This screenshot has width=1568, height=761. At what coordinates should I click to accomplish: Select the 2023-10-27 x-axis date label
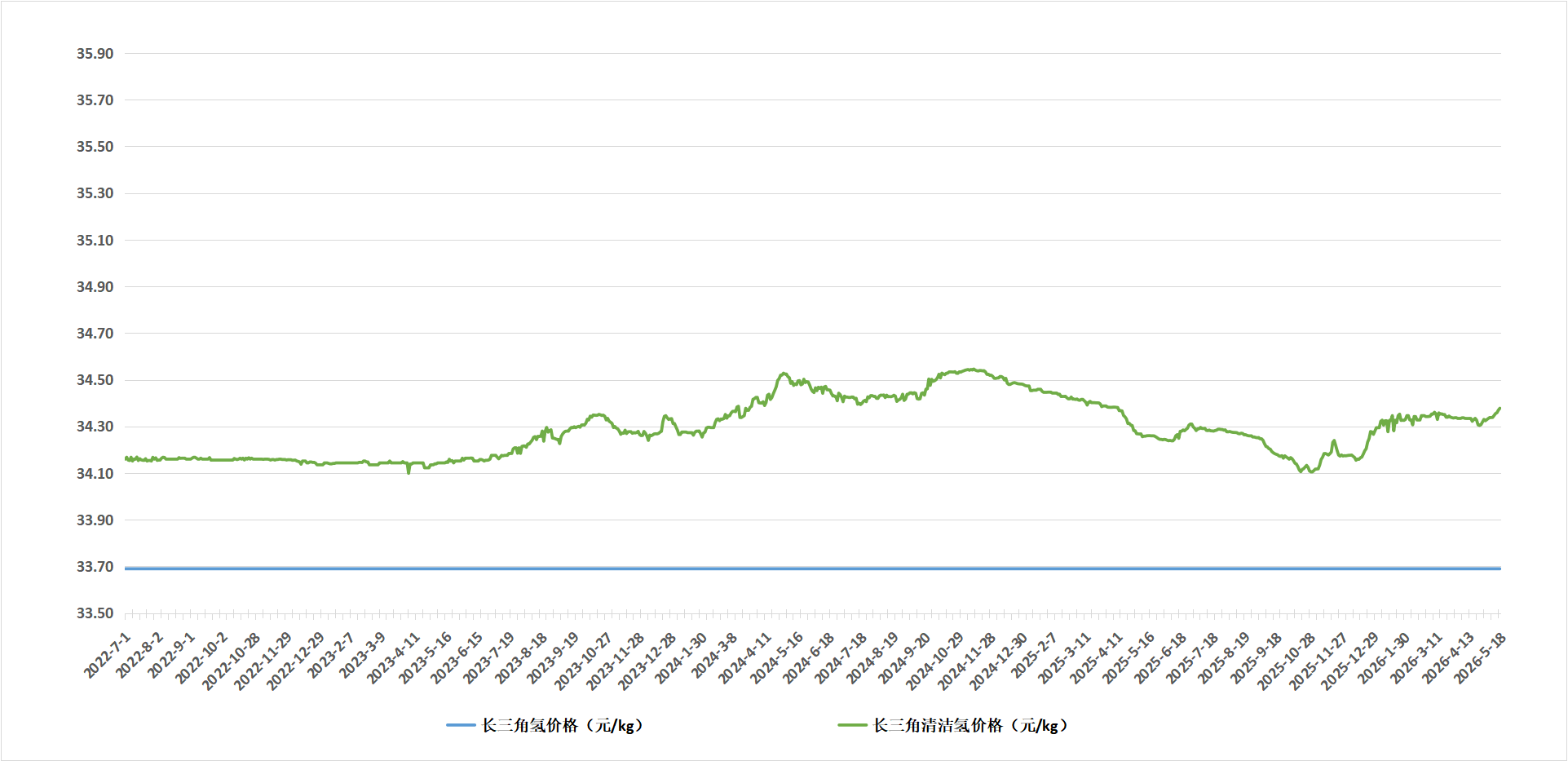point(582,661)
